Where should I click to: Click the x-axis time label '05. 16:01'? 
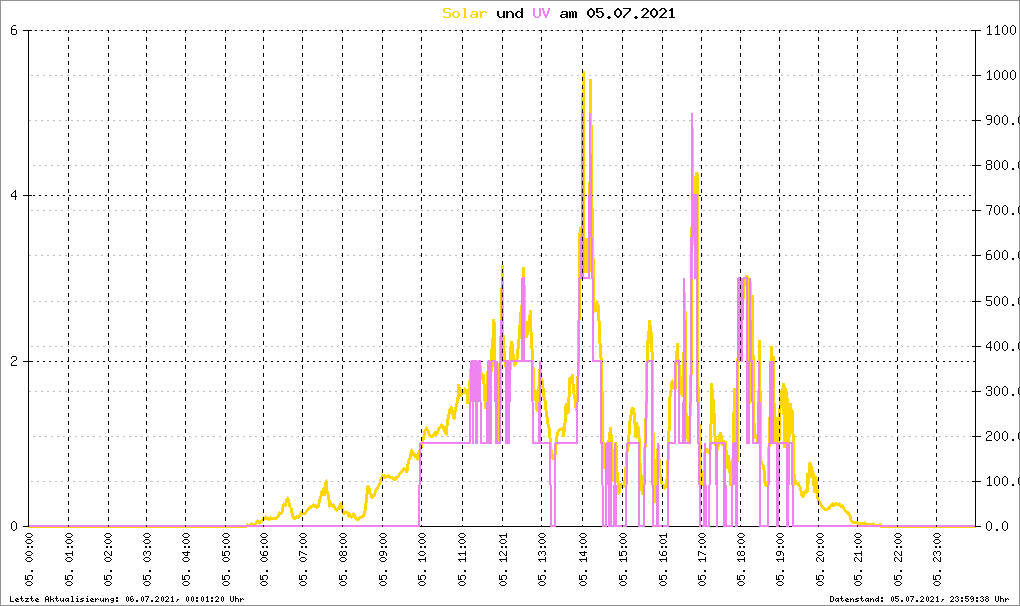(663, 560)
